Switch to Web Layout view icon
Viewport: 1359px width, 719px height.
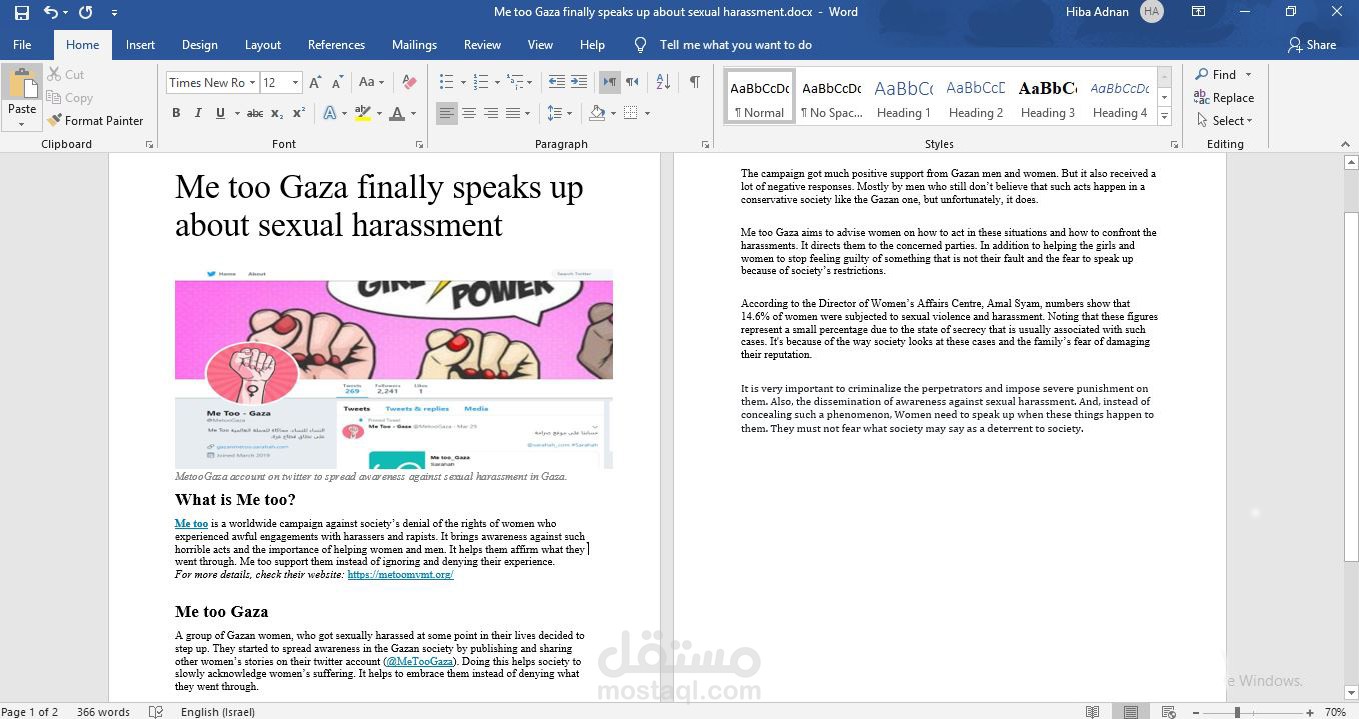click(x=1167, y=711)
